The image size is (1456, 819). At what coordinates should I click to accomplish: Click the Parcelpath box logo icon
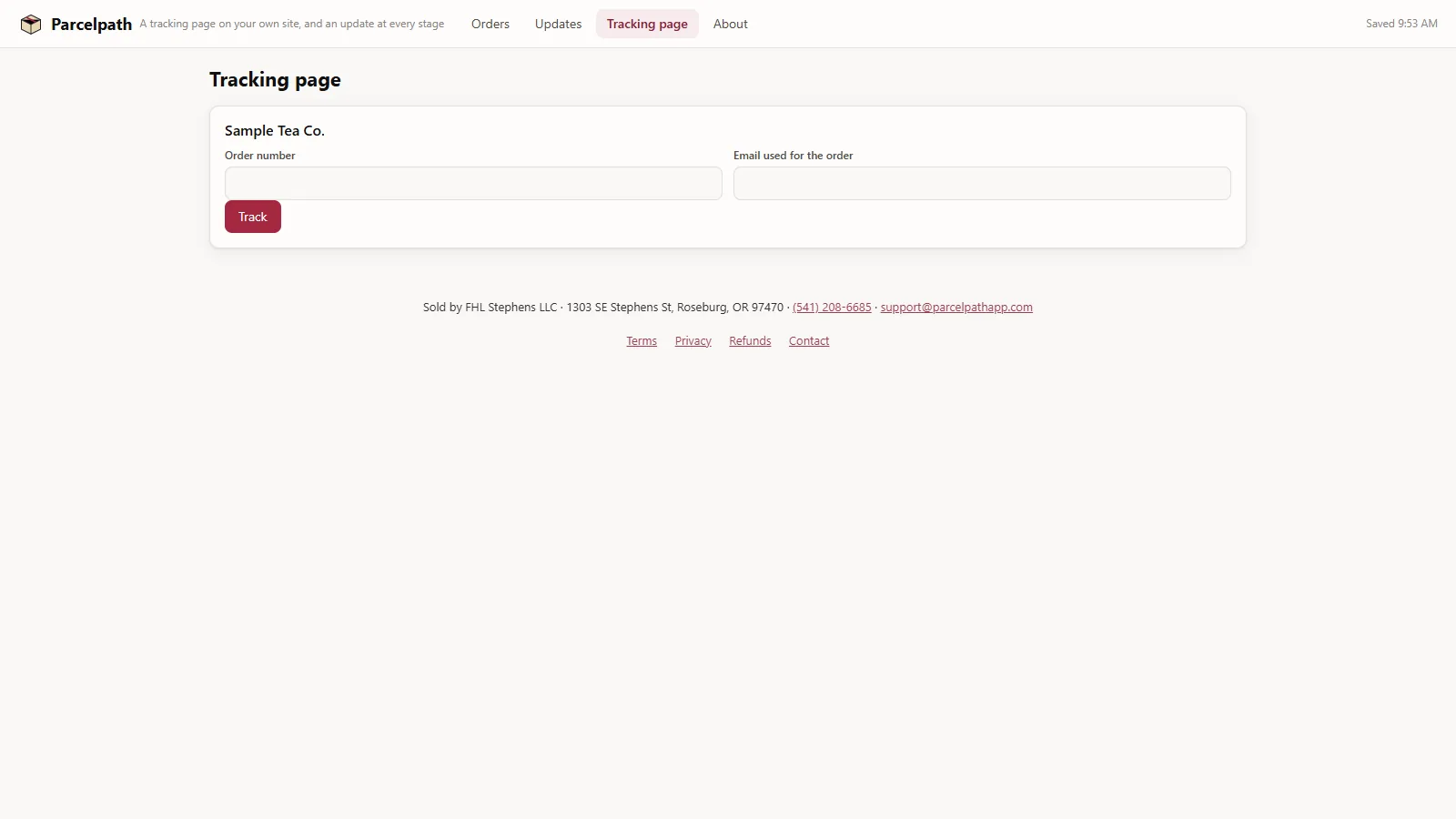[x=31, y=25]
